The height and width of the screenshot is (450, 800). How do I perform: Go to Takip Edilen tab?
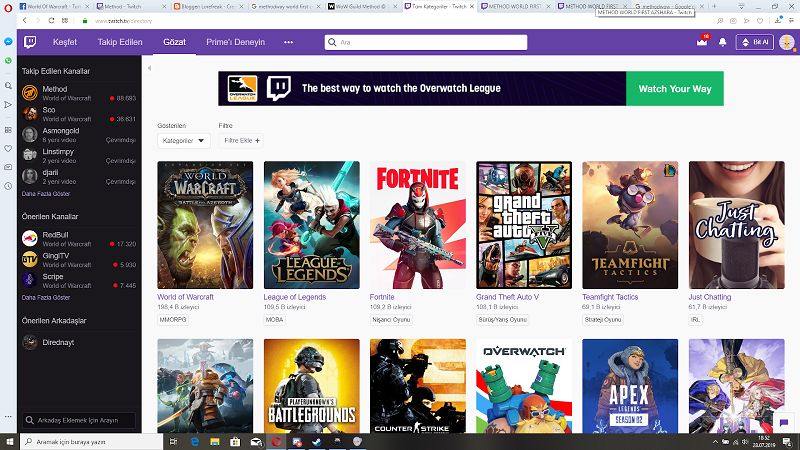[120, 42]
